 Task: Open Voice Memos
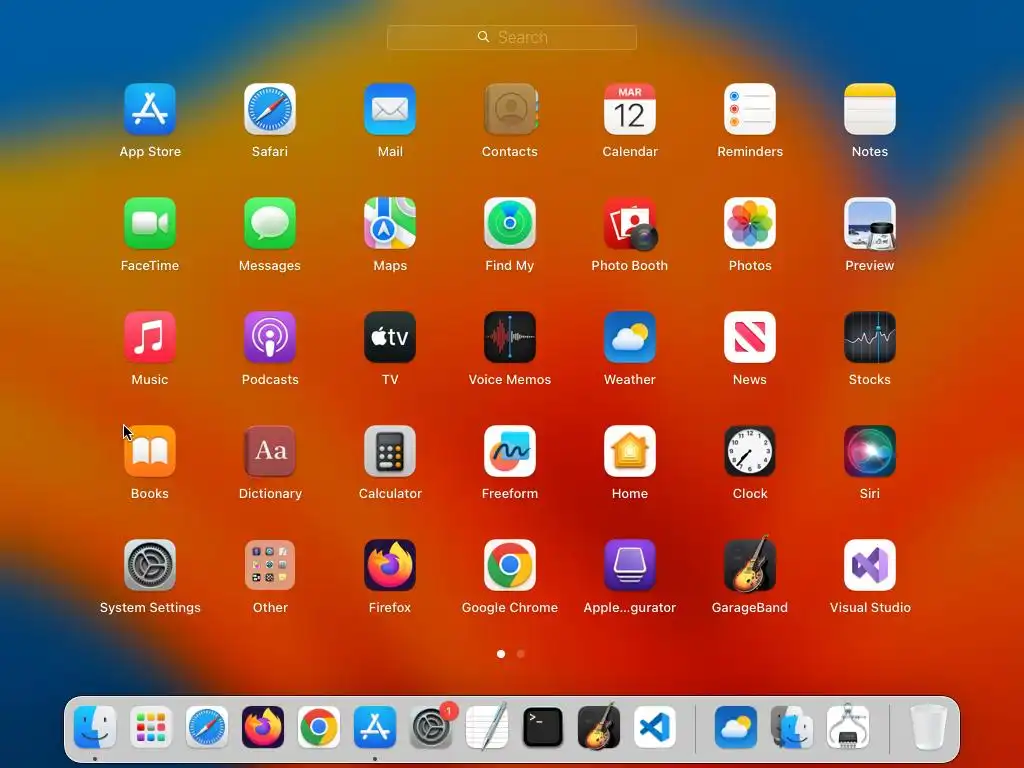(510, 337)
